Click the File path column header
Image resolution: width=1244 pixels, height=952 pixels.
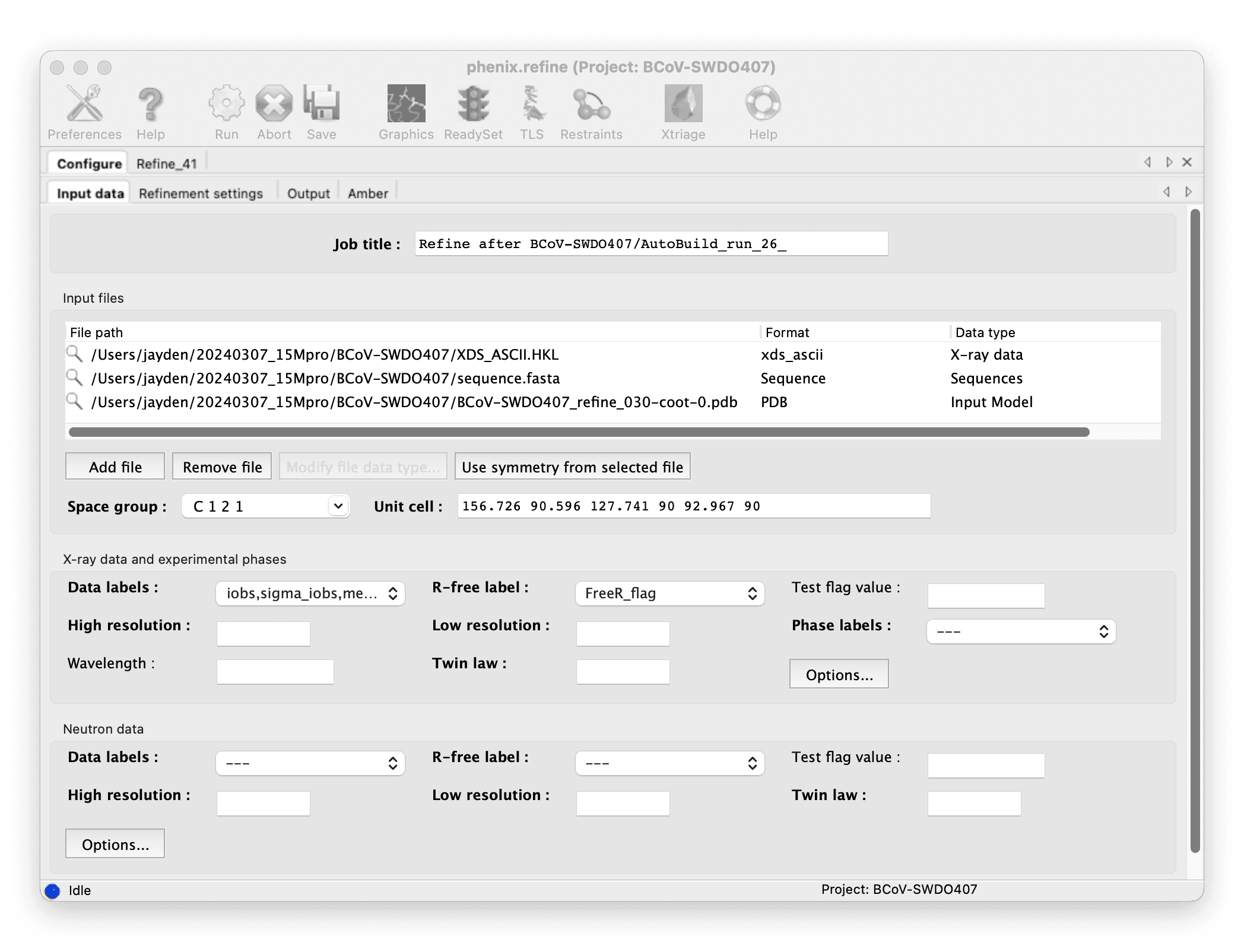click(x=412, y=332)
